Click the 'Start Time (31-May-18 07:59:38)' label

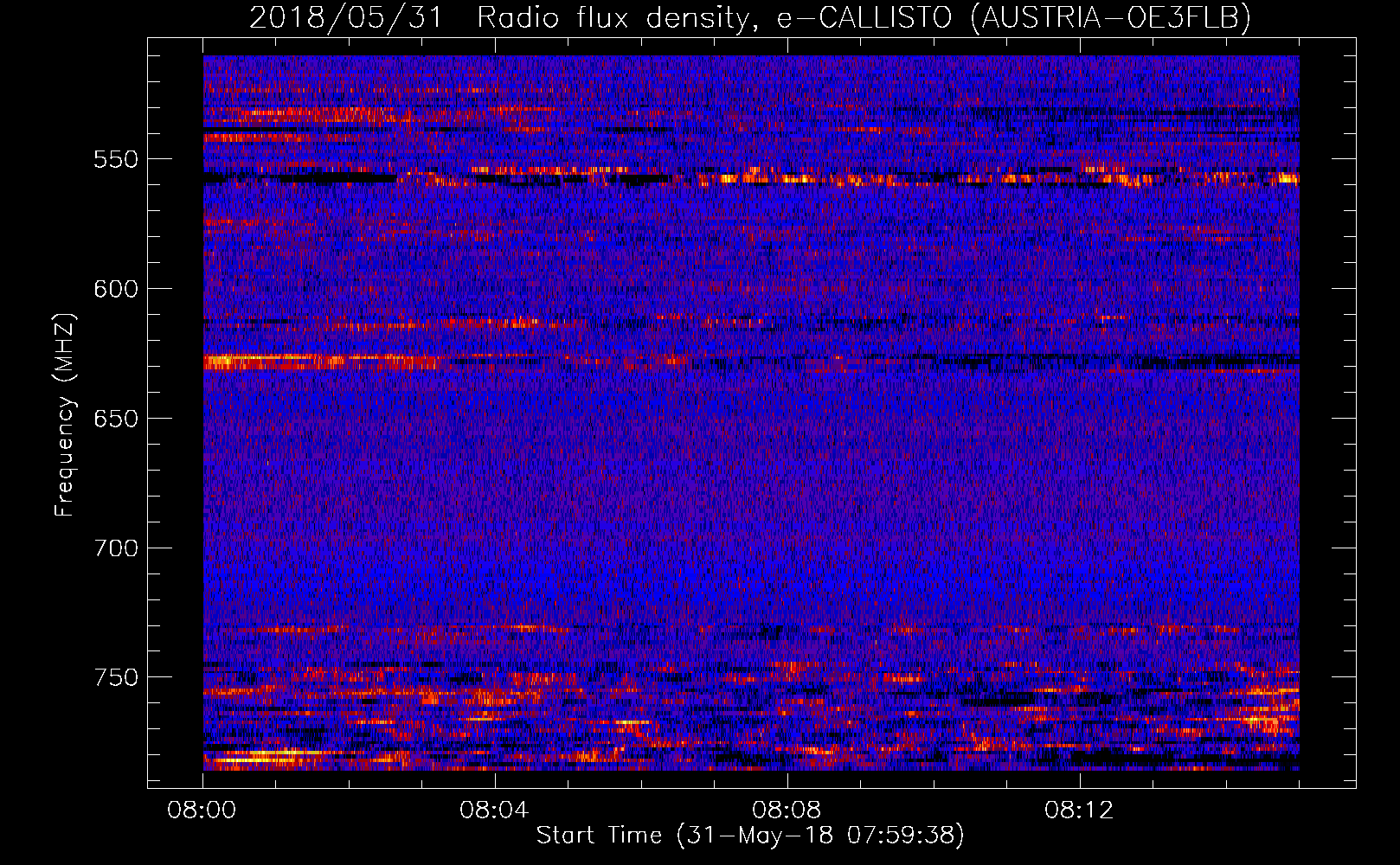point(750,836)
